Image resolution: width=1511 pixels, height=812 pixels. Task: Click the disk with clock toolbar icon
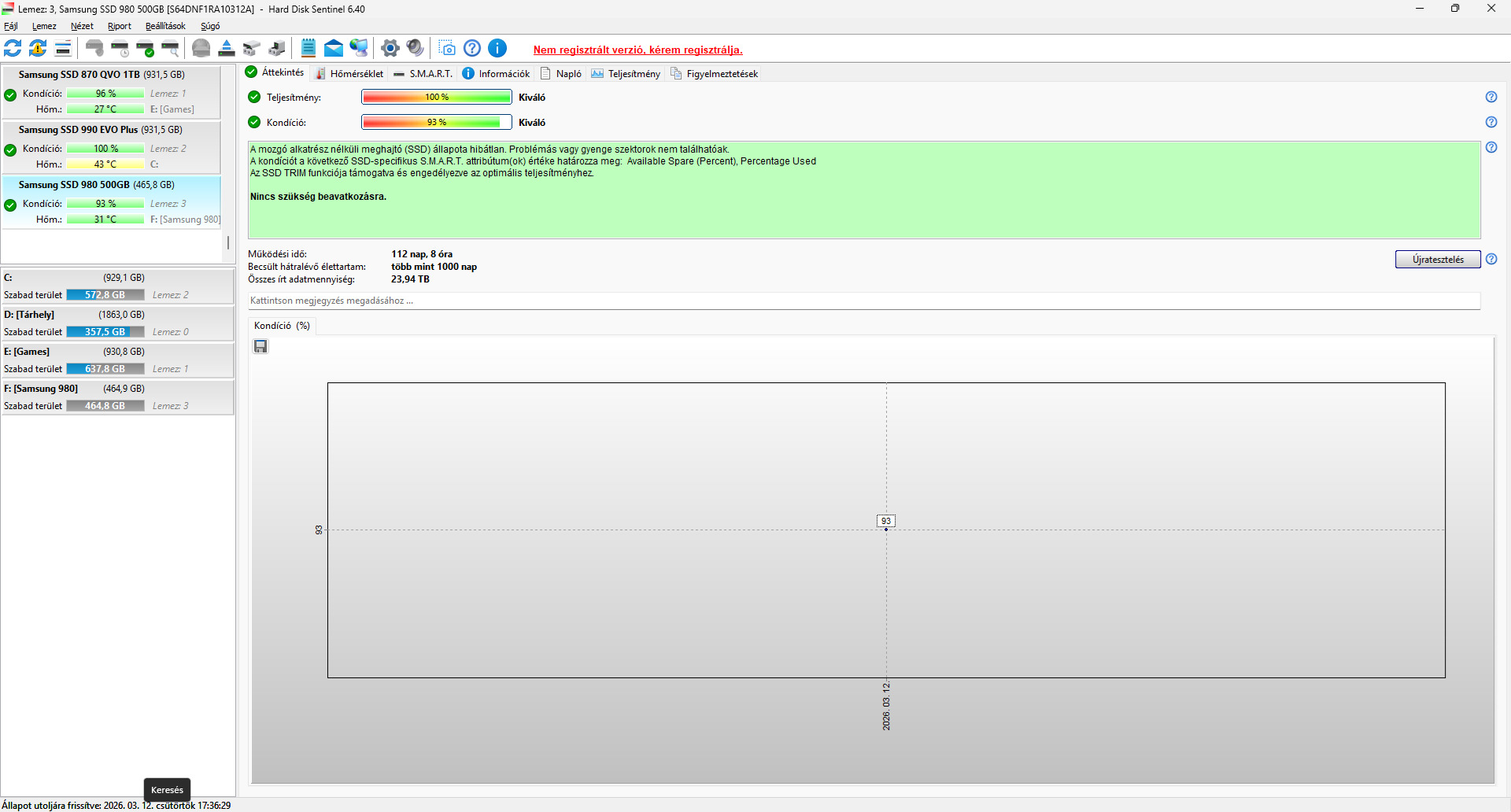click(x=120, y=49)
